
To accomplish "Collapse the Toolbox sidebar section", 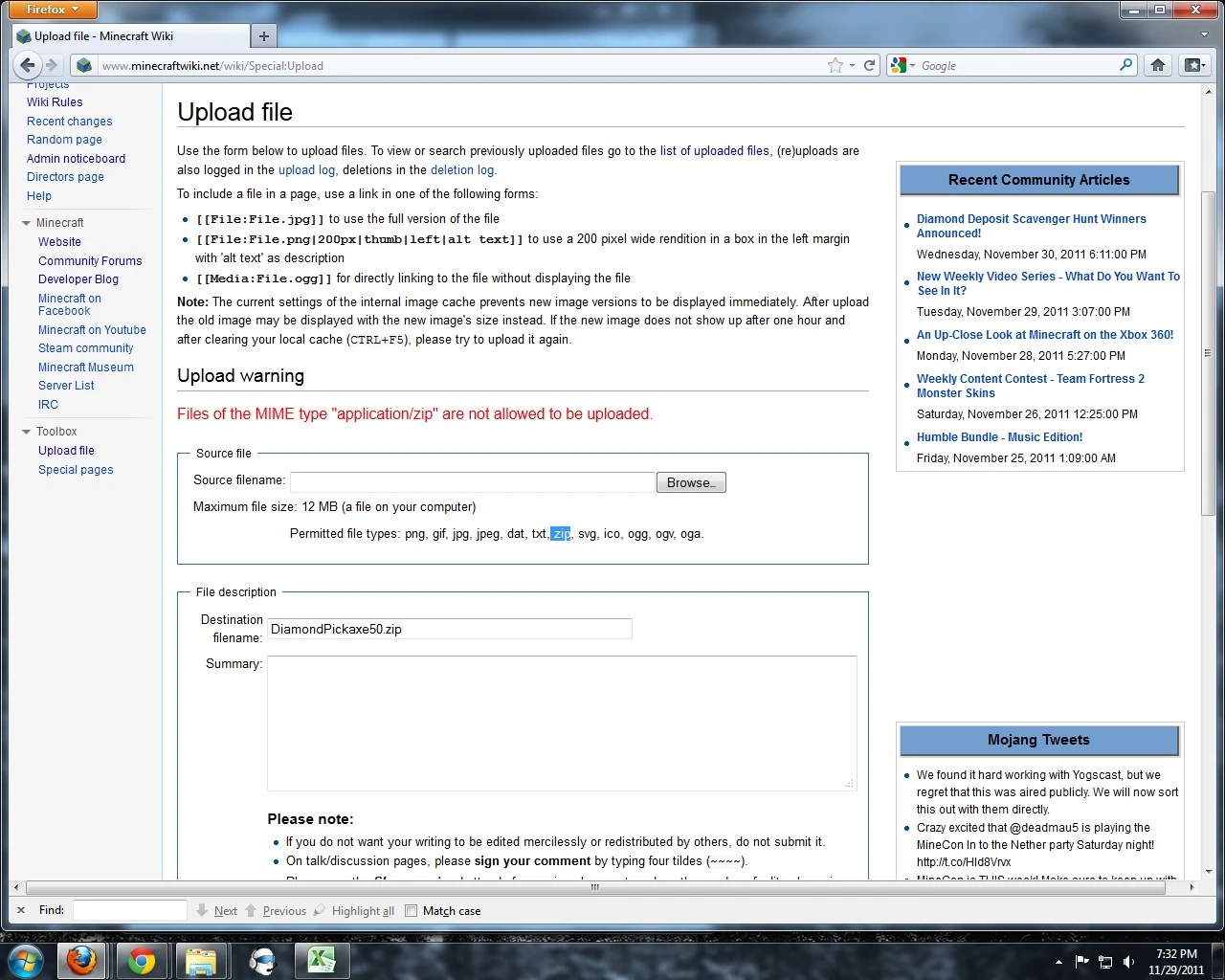I will click(x=26, y=432).
